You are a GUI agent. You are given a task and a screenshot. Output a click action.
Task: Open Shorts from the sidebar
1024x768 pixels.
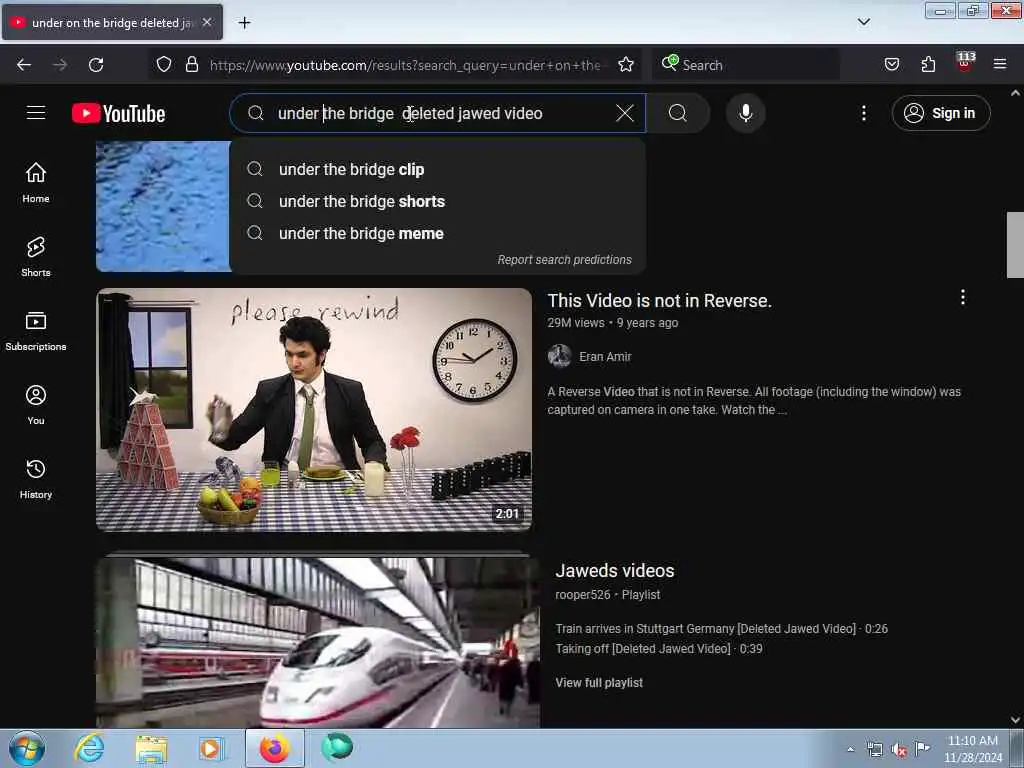pos(36,257)
